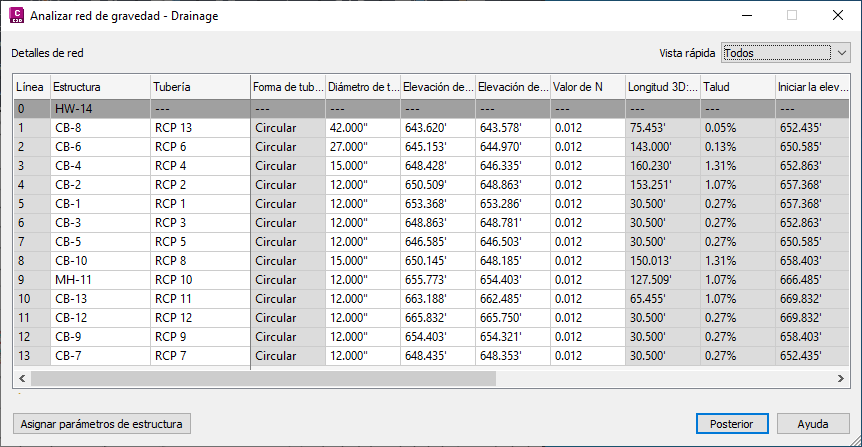862x447 pixels.
Task: Click elevation cell 665.750'
Action: tap(513, 317)
